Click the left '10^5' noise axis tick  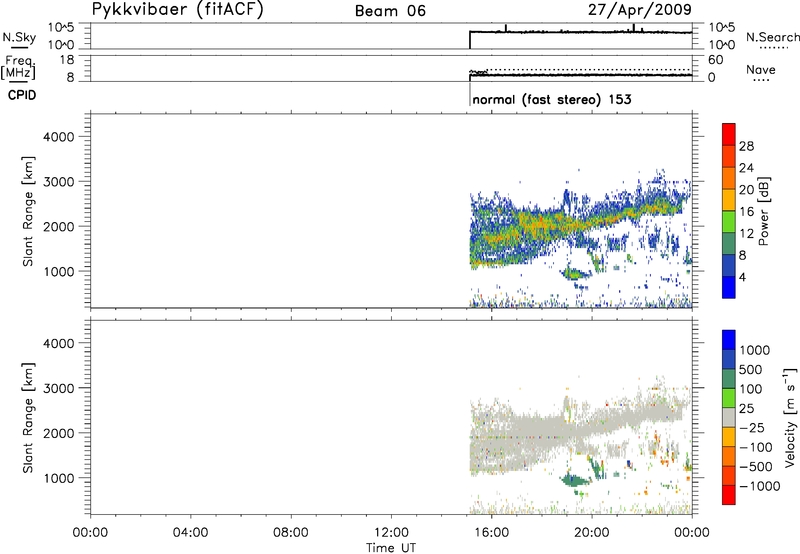pyautogui.click(x=61, y=27)
